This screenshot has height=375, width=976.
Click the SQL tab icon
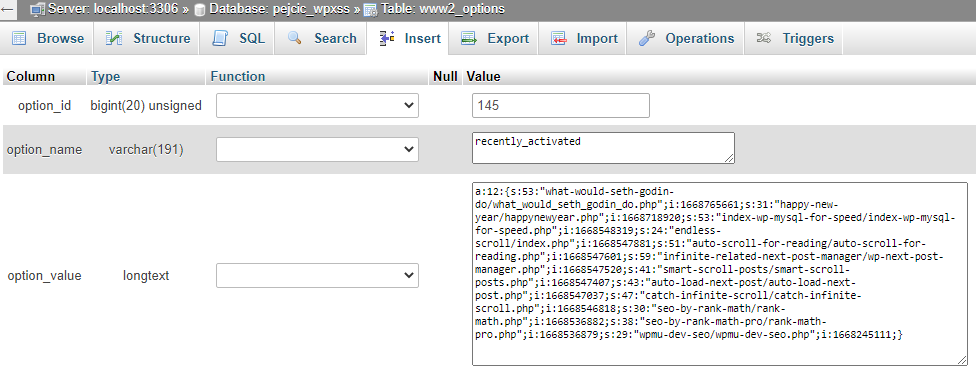(220, 38)
